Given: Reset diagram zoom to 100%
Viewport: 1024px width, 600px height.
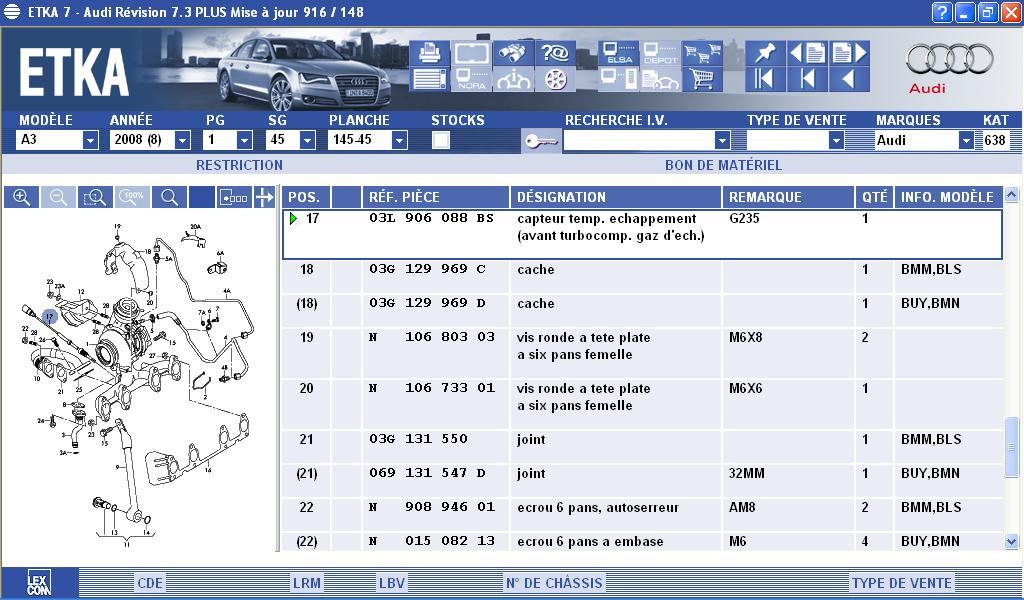Looking at the screenshot, I should click(132, 197).
